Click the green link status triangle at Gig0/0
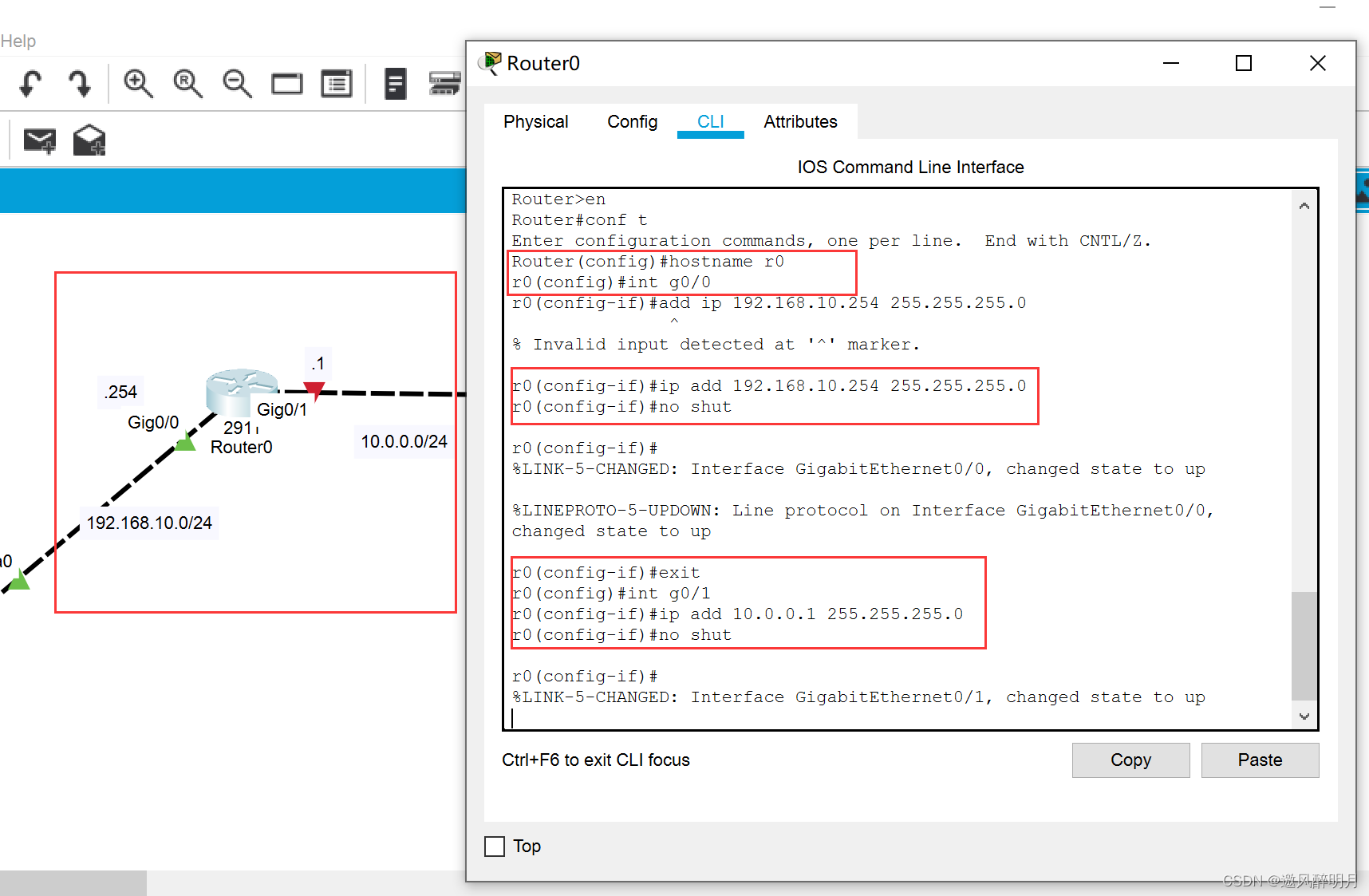Screen dimensions: 1369x896 (185, 440)
